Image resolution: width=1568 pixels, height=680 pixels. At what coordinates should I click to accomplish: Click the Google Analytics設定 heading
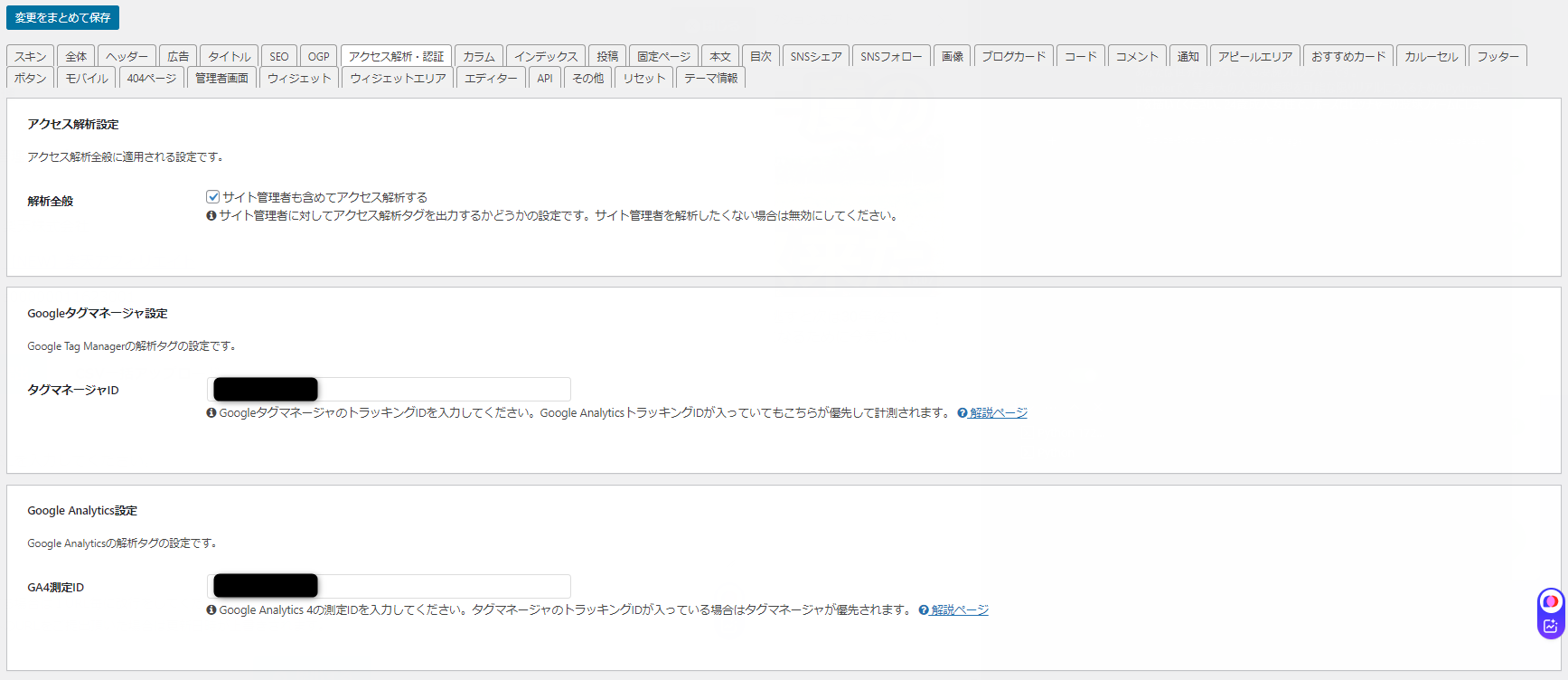tap(82, 510)
